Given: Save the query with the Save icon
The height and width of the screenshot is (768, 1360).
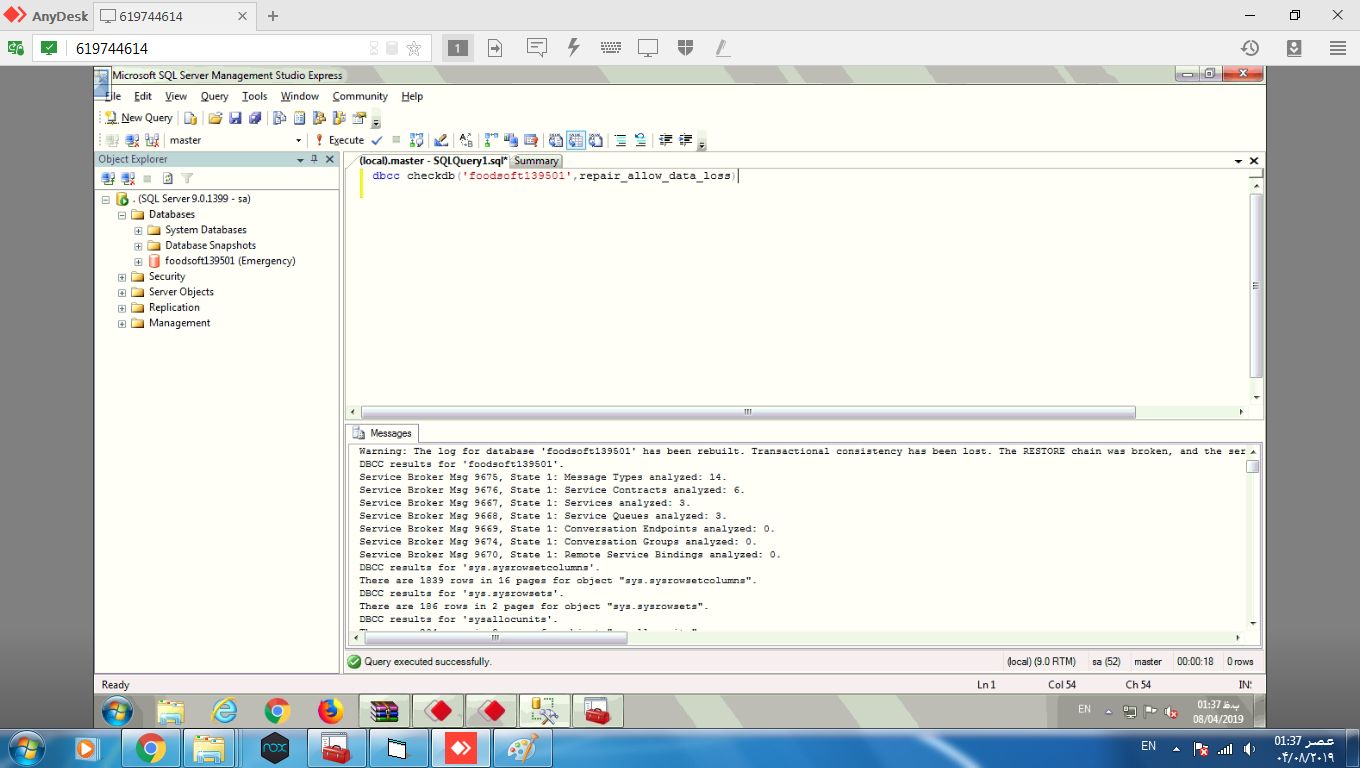Looking at the screenshot, I should click(235, 118).
